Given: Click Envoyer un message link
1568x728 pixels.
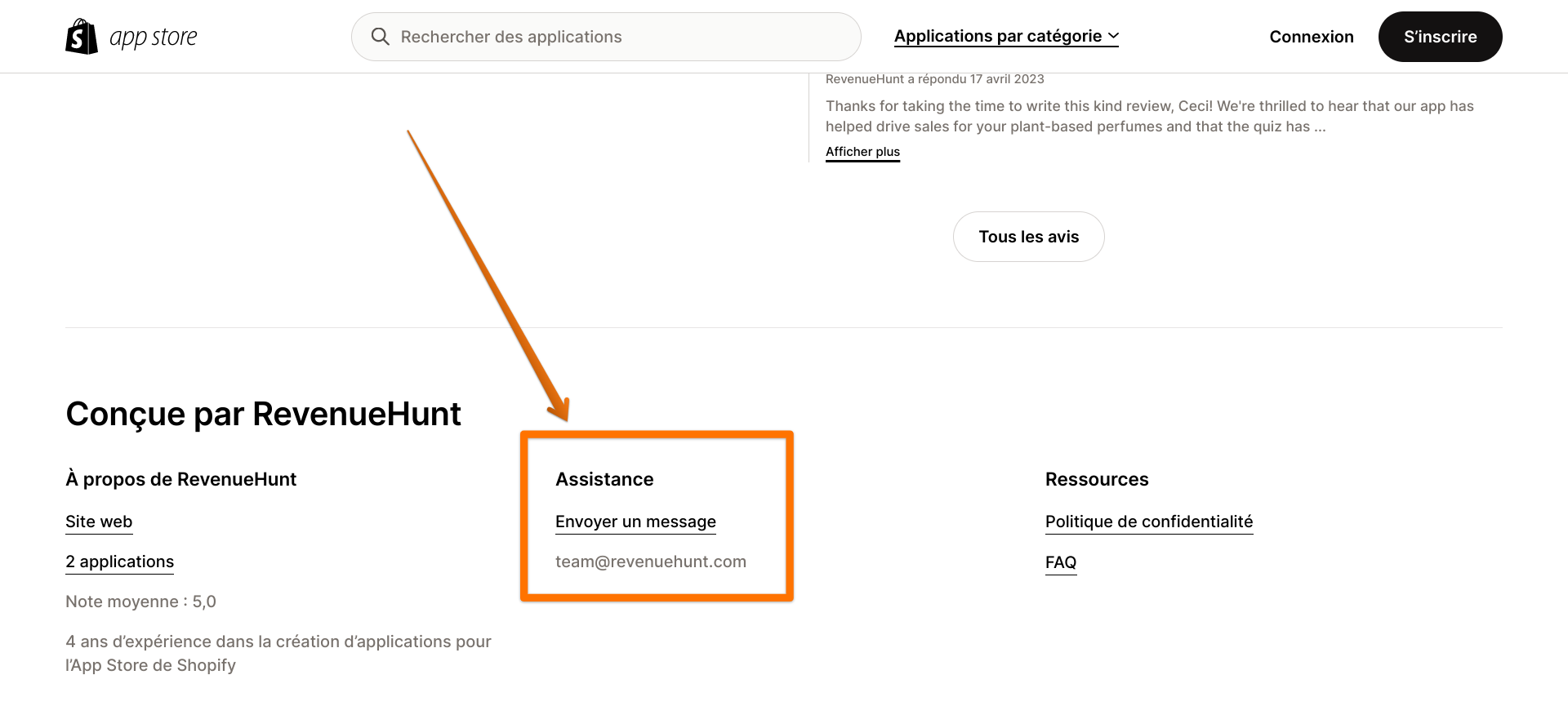Looking at the screenshot, I should (635, 522).
